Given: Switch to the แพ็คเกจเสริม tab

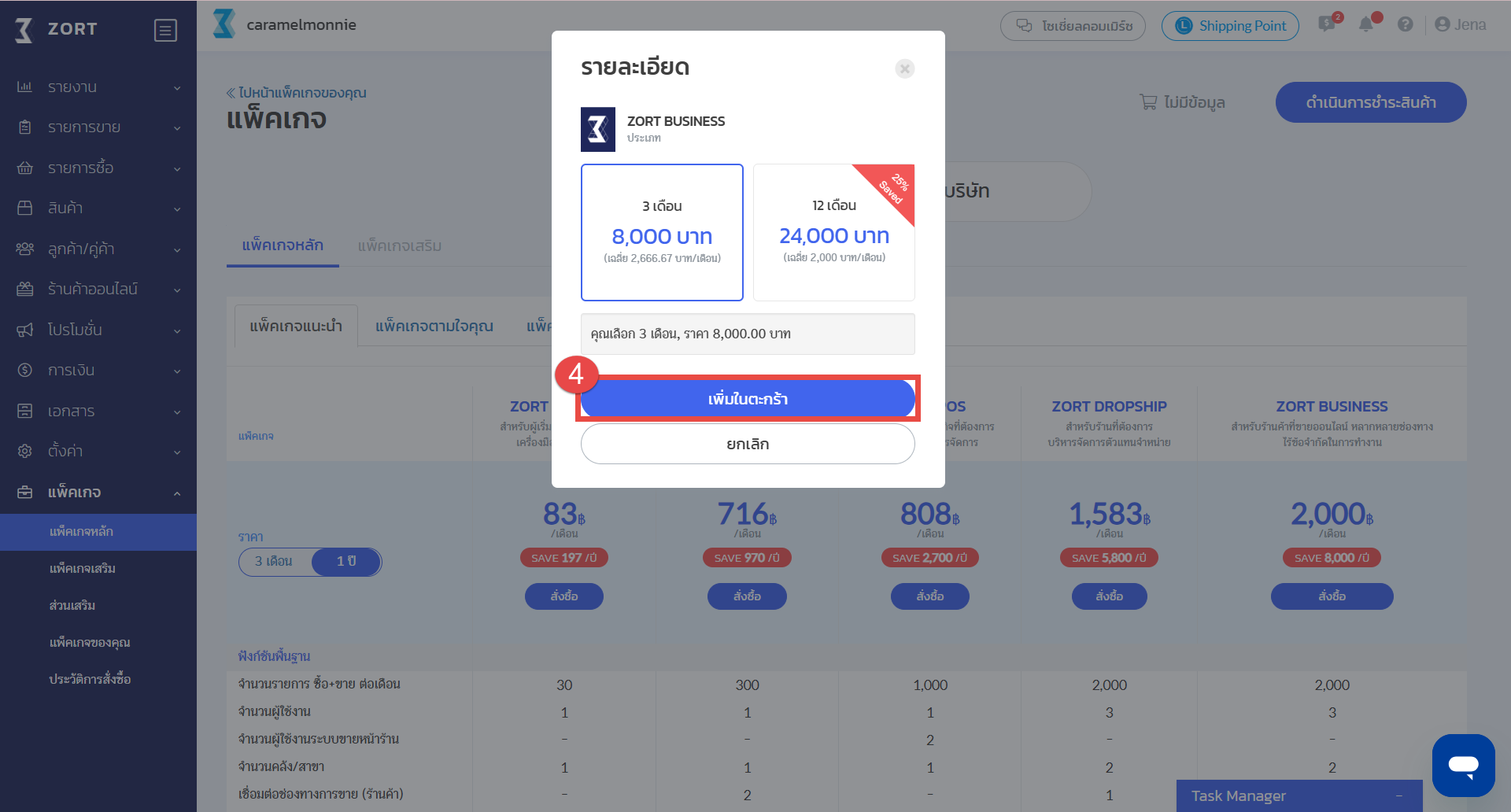Looking at the screenshot, I should (399, 245).
